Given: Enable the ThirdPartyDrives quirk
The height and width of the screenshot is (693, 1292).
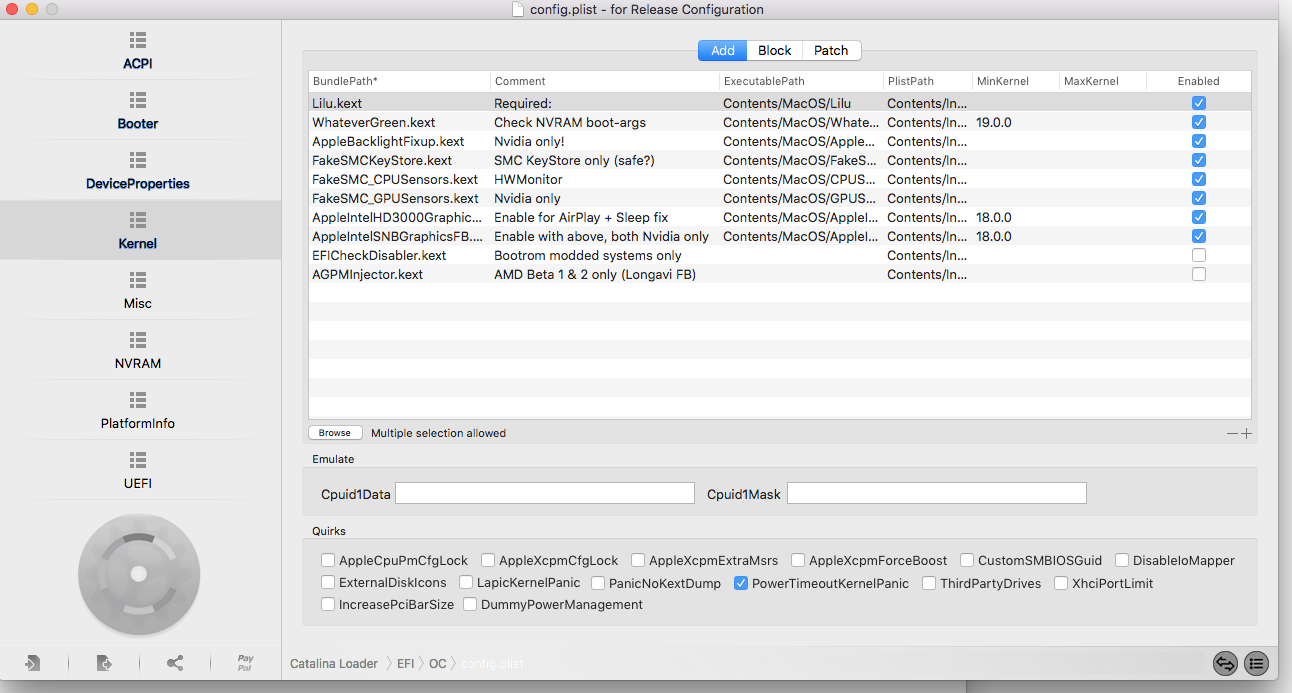Looking at the screenshot, I should click(929, 583).
